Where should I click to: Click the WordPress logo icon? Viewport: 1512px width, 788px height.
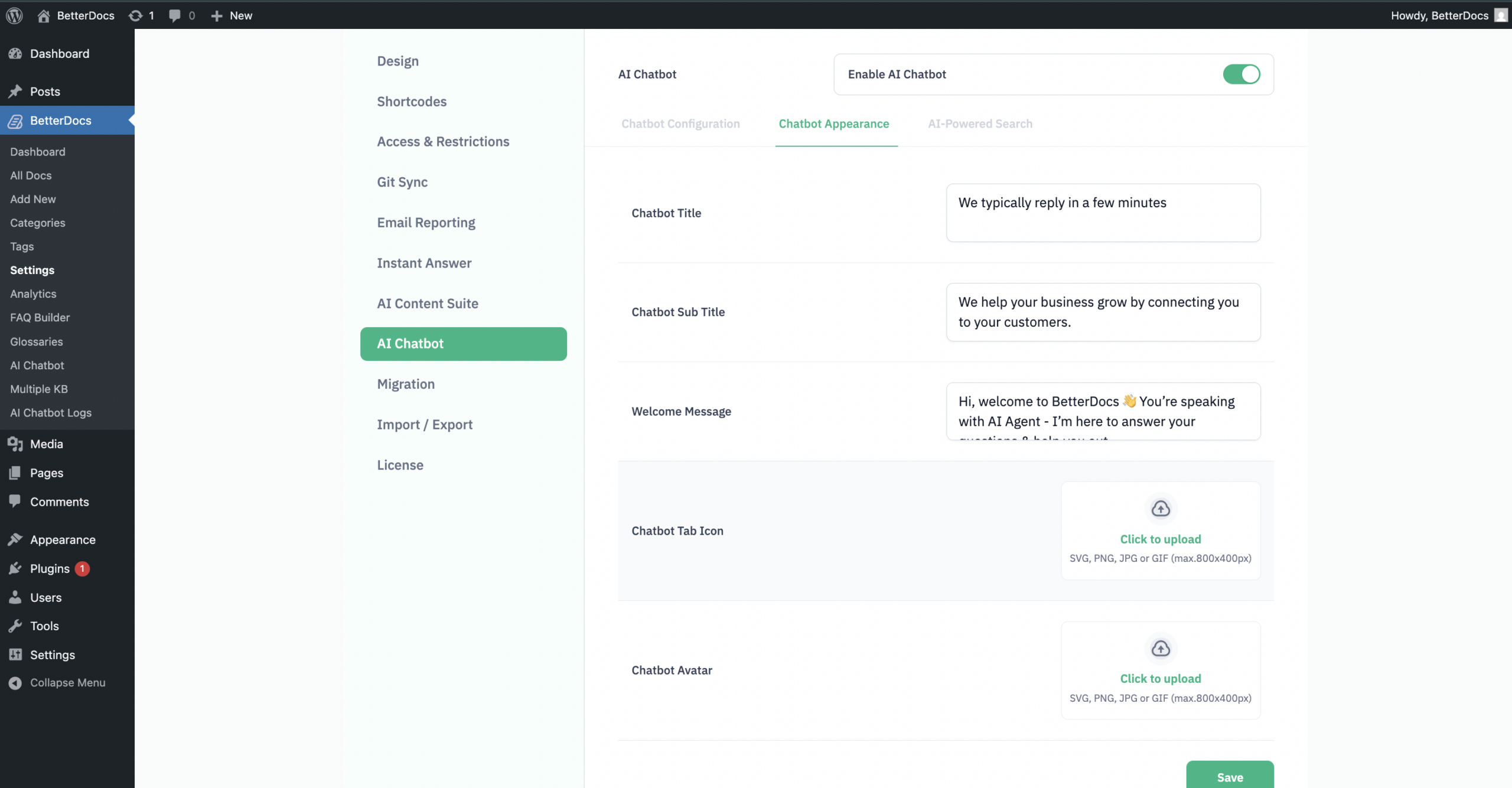(x=15, y=15)
